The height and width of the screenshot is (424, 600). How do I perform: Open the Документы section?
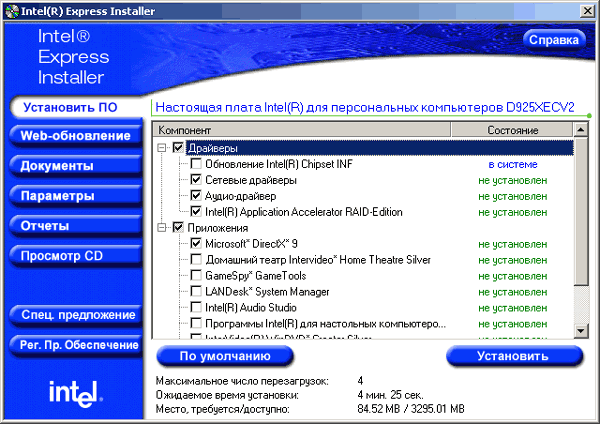pyautogui.click(x=75, y=166)
